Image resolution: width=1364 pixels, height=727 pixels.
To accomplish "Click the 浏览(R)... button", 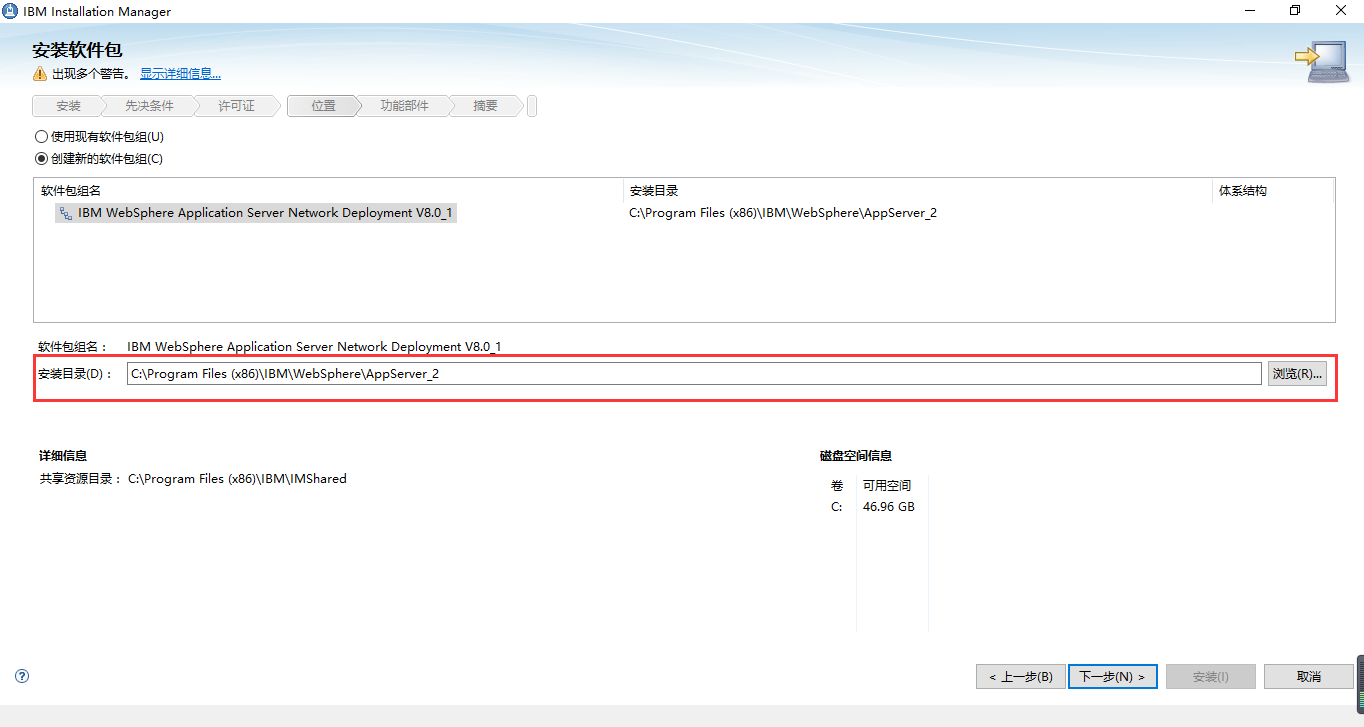I will 1298,374.
